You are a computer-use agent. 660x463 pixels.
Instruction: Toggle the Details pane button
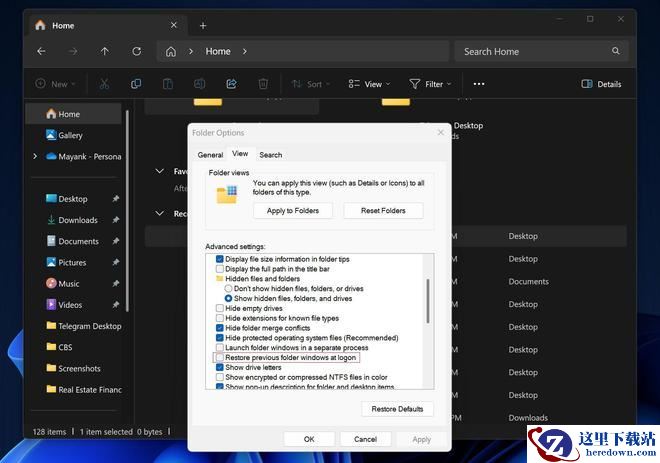click(x=601, y=84)
